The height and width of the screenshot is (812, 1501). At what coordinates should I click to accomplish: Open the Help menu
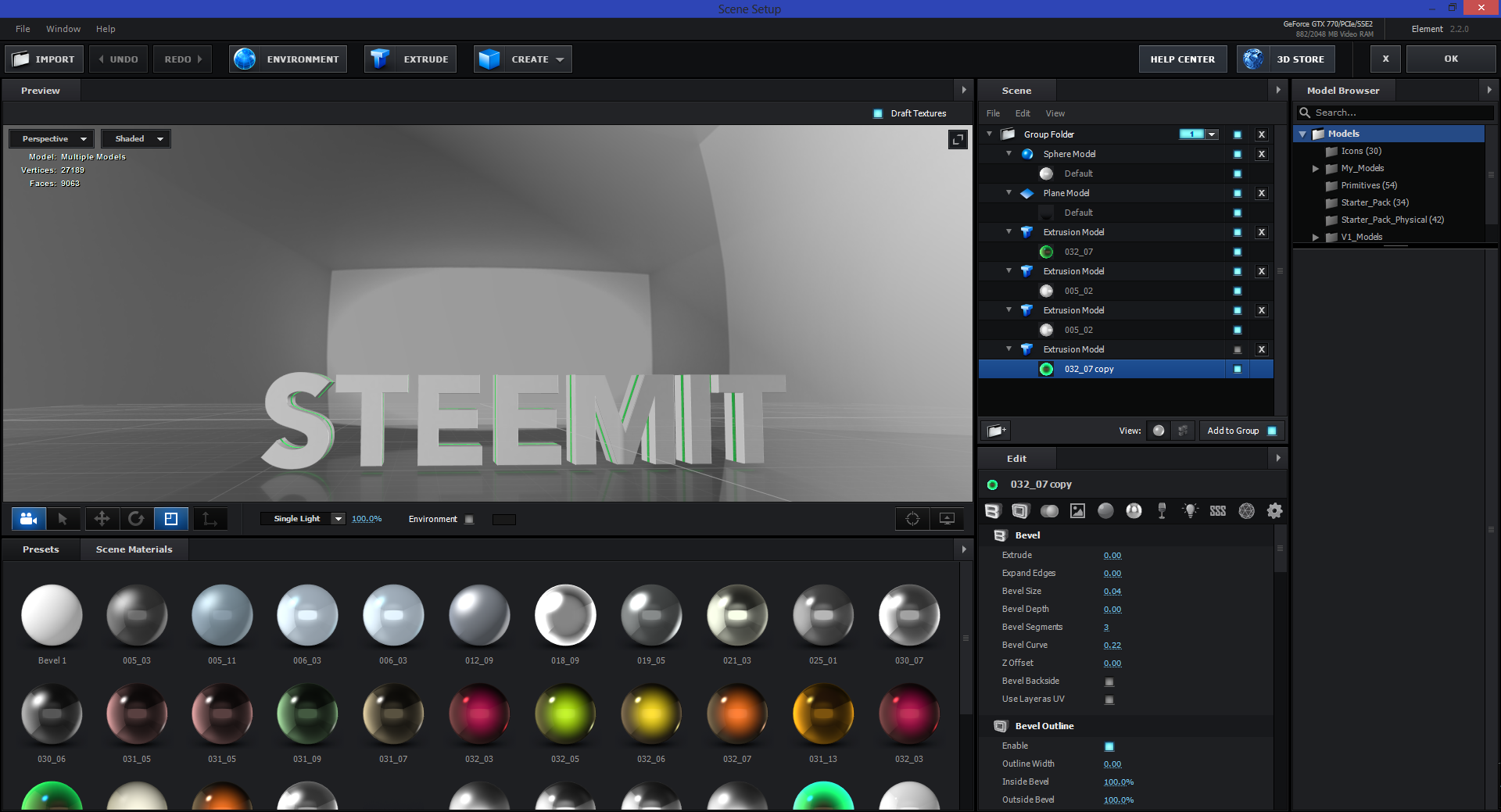click(x=106, y=29)
